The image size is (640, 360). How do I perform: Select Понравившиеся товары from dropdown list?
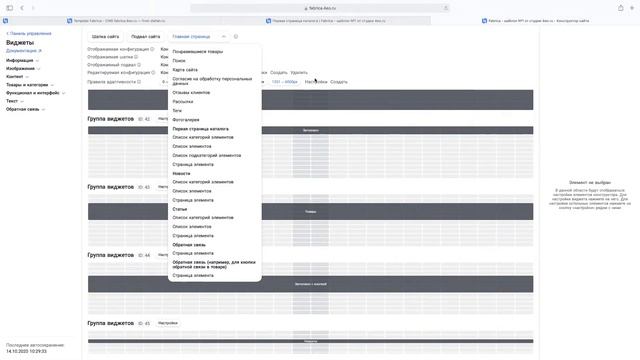pos(198,51)
